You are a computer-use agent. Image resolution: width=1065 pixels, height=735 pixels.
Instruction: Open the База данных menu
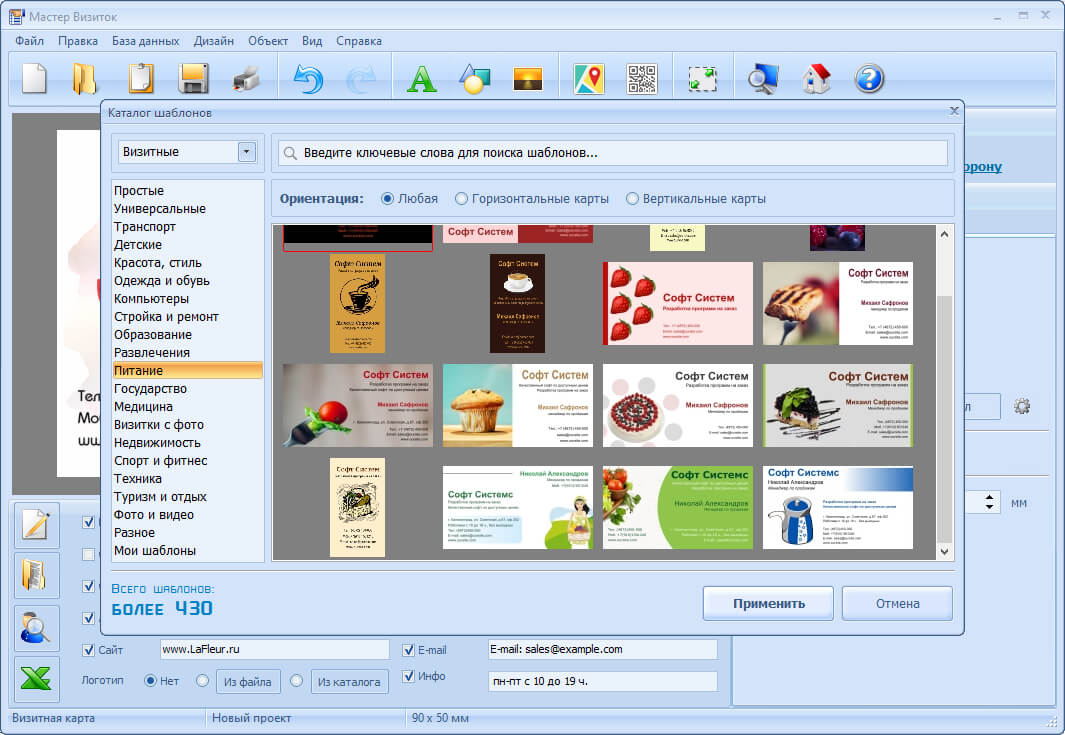pyautogui.click(x=145, y=41)
